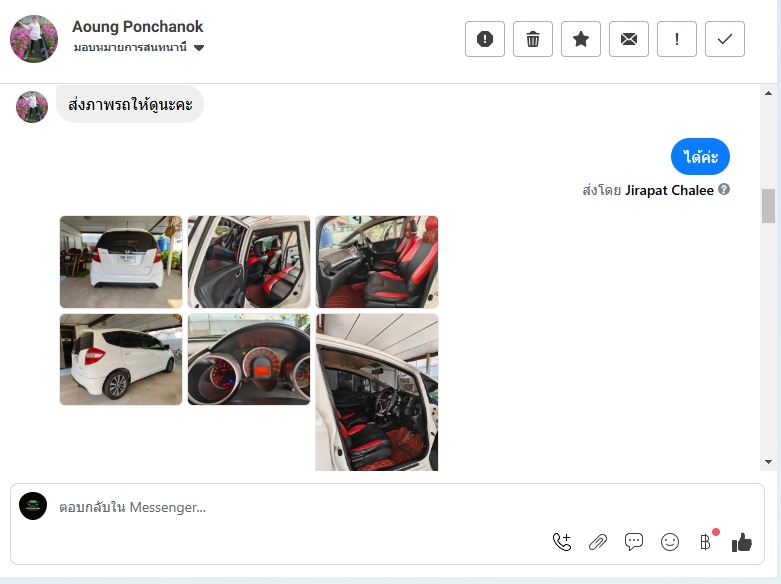Screen dimensions: 781x584
Task: Click the scrollbar down arrow
Action: pos(768,462)
